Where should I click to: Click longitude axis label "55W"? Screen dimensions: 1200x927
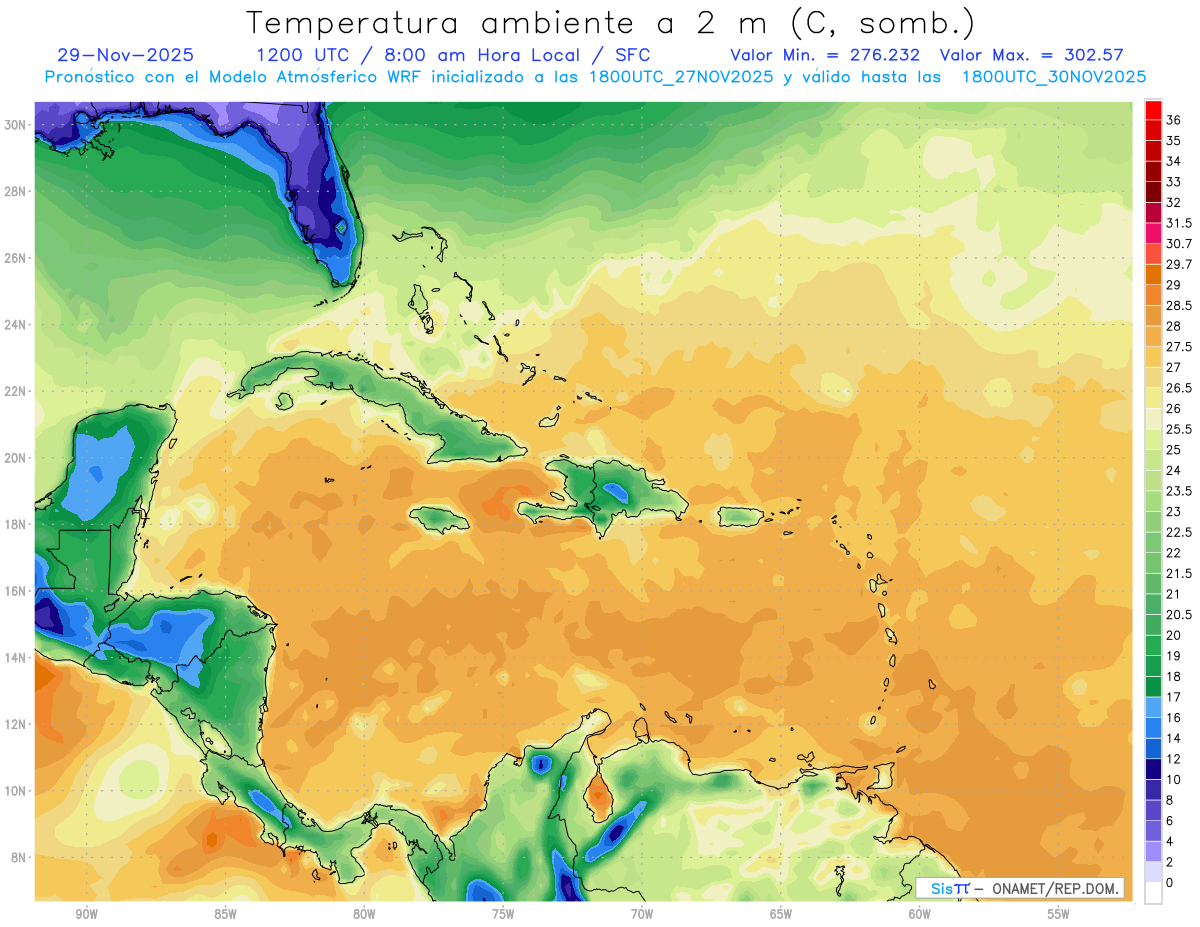click(x=1059, y=914)
